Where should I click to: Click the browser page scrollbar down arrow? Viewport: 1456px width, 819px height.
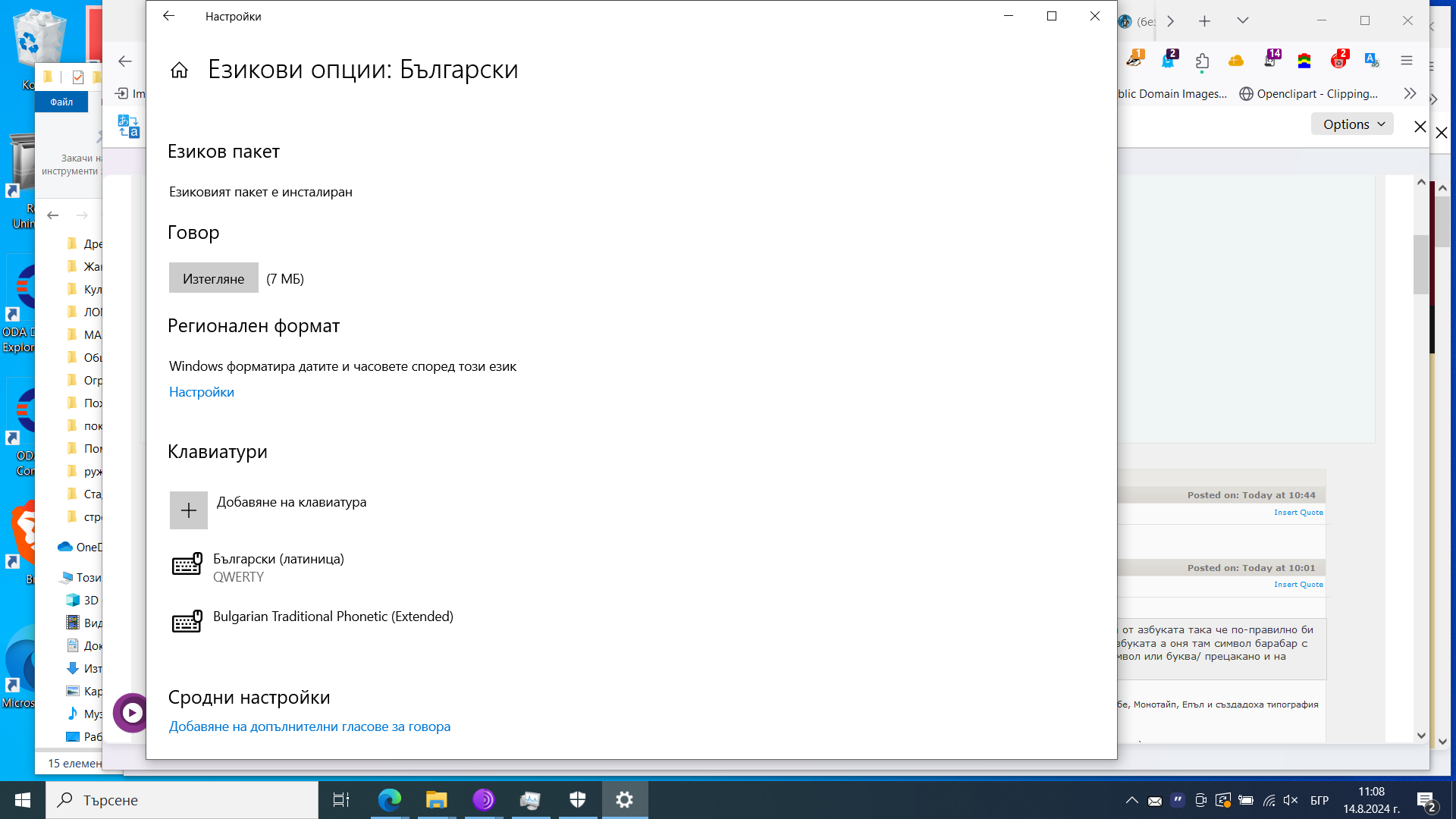tap(1421, 736)
